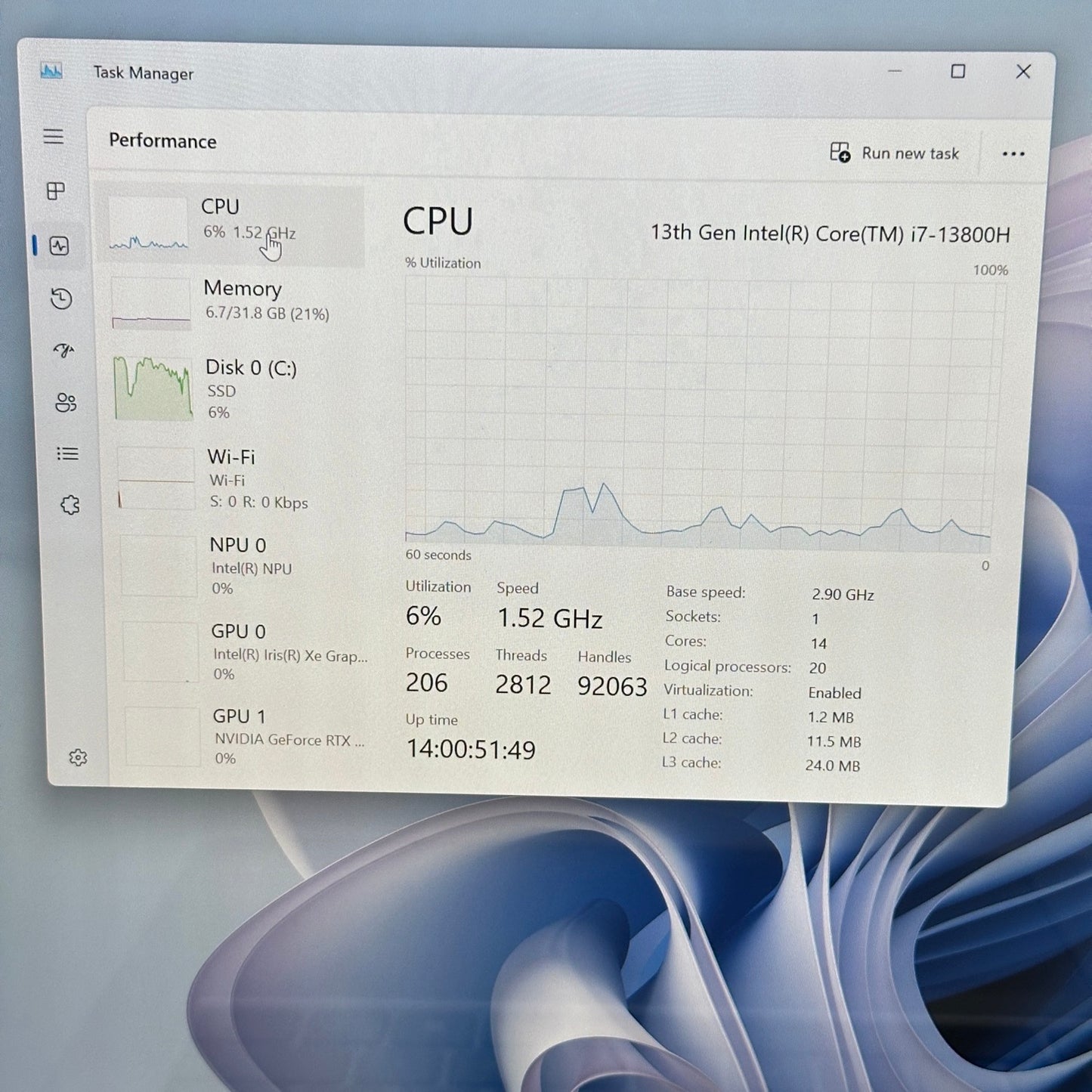Select the Performance page icon
Image resolution: width=1092 pixels, height=1092 pixels.
[59, 246]
